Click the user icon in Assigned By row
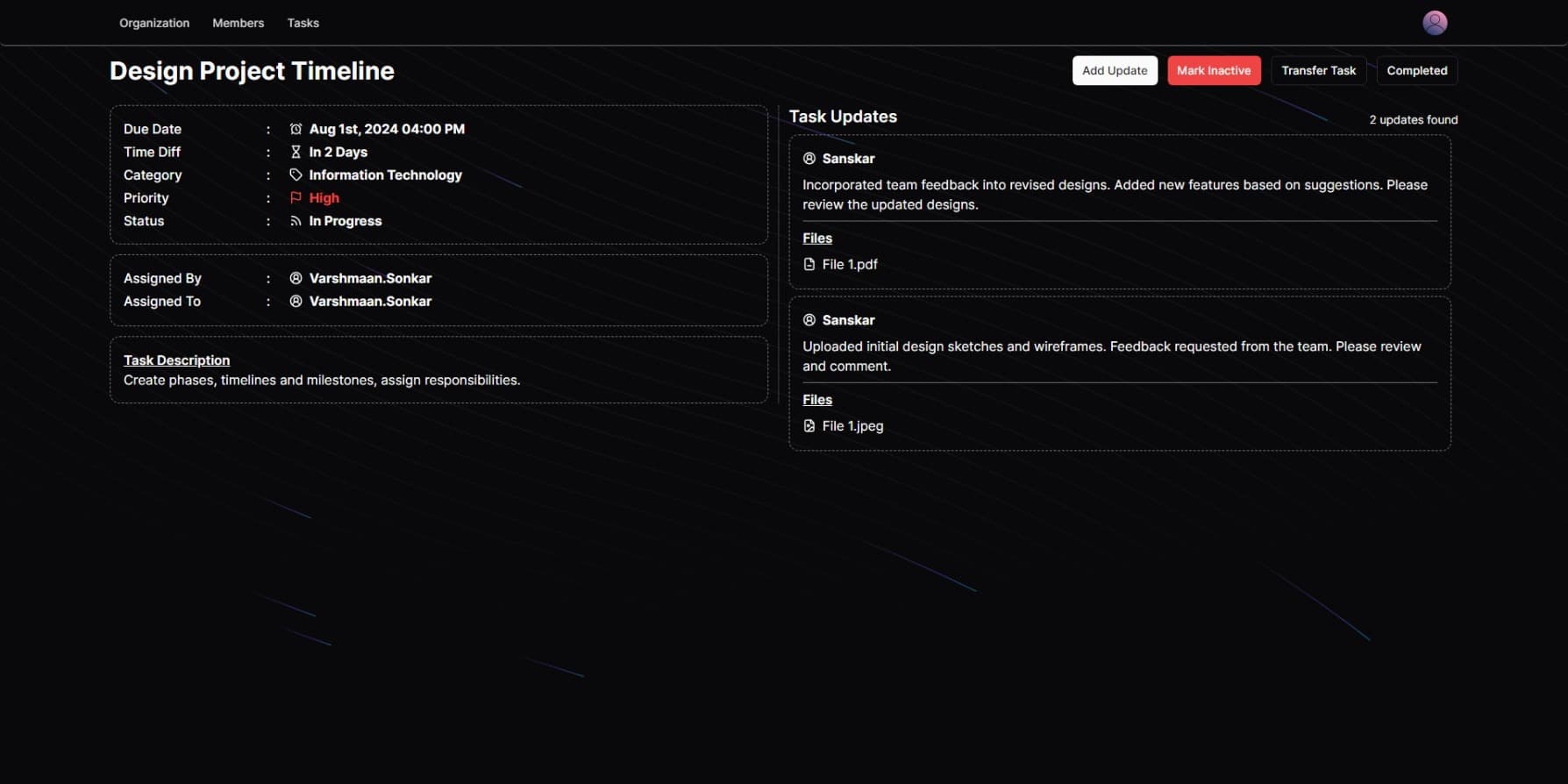This screenshot has width=1568, height=784. pyautogui.click(x=296, y=278)
